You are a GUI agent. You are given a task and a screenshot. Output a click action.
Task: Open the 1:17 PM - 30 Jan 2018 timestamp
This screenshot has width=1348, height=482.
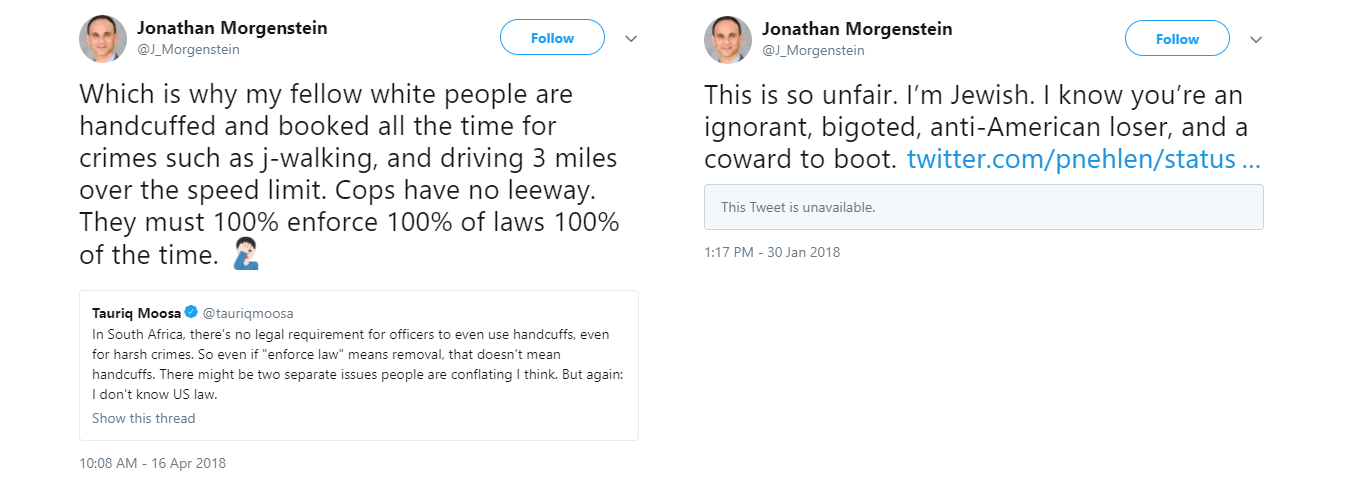pyautogui.click(x=772, y=252)
